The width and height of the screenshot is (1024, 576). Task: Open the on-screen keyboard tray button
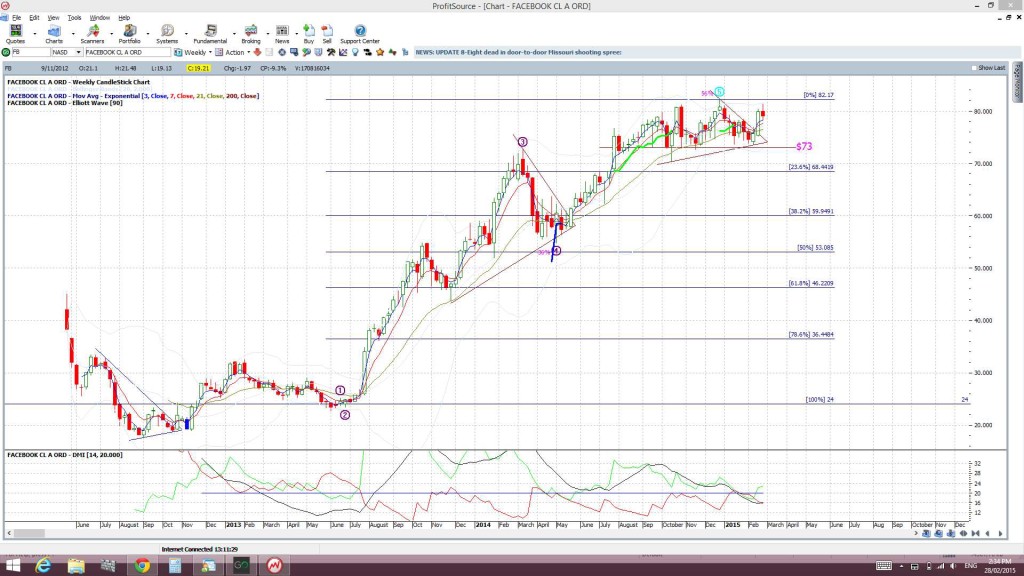coord(884,566)
